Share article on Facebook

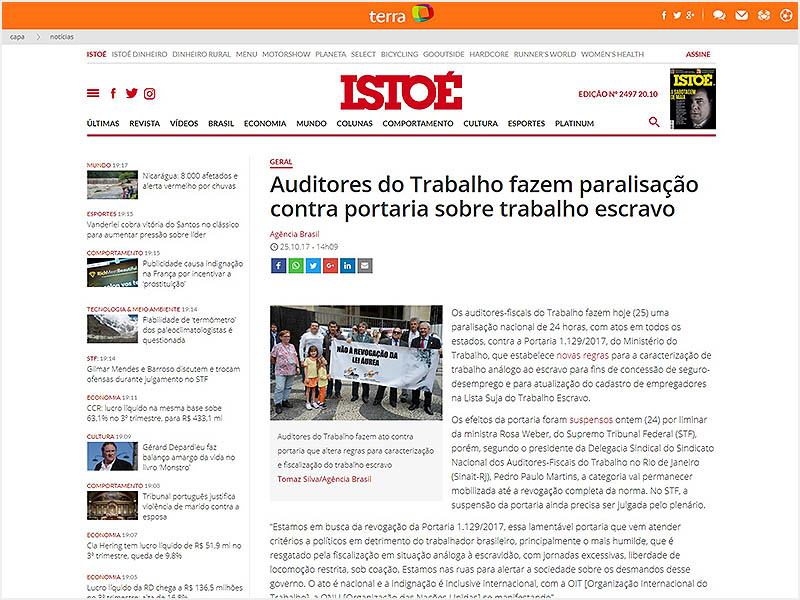(278, 265)
